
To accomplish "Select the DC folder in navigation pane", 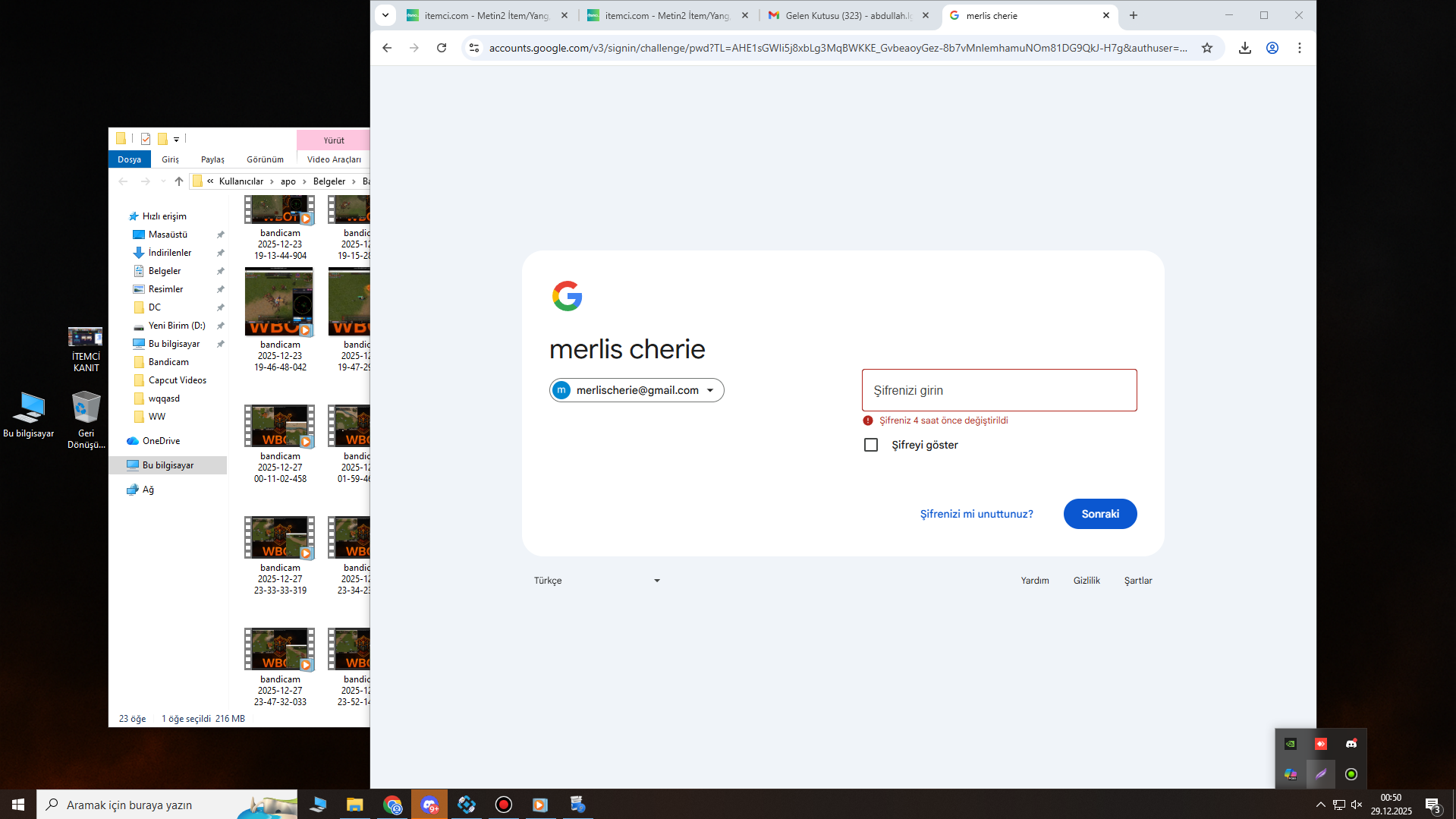I will click(155, 307).
